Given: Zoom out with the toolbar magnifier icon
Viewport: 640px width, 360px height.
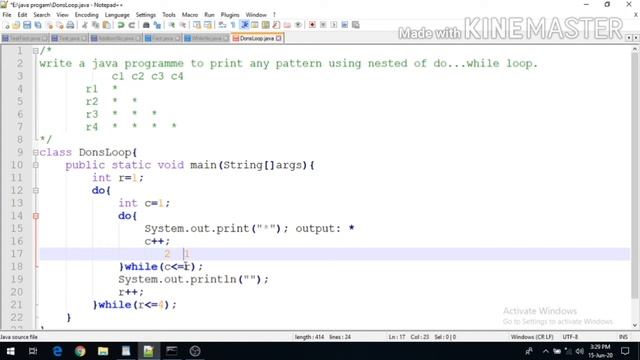Looking at the screenshot, I should (183, 25).
